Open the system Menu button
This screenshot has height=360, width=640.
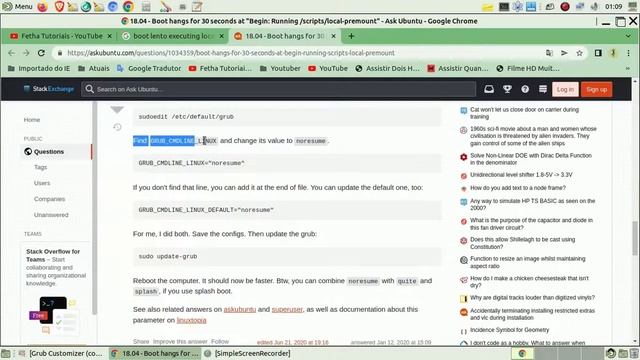[x=17, y=7]
